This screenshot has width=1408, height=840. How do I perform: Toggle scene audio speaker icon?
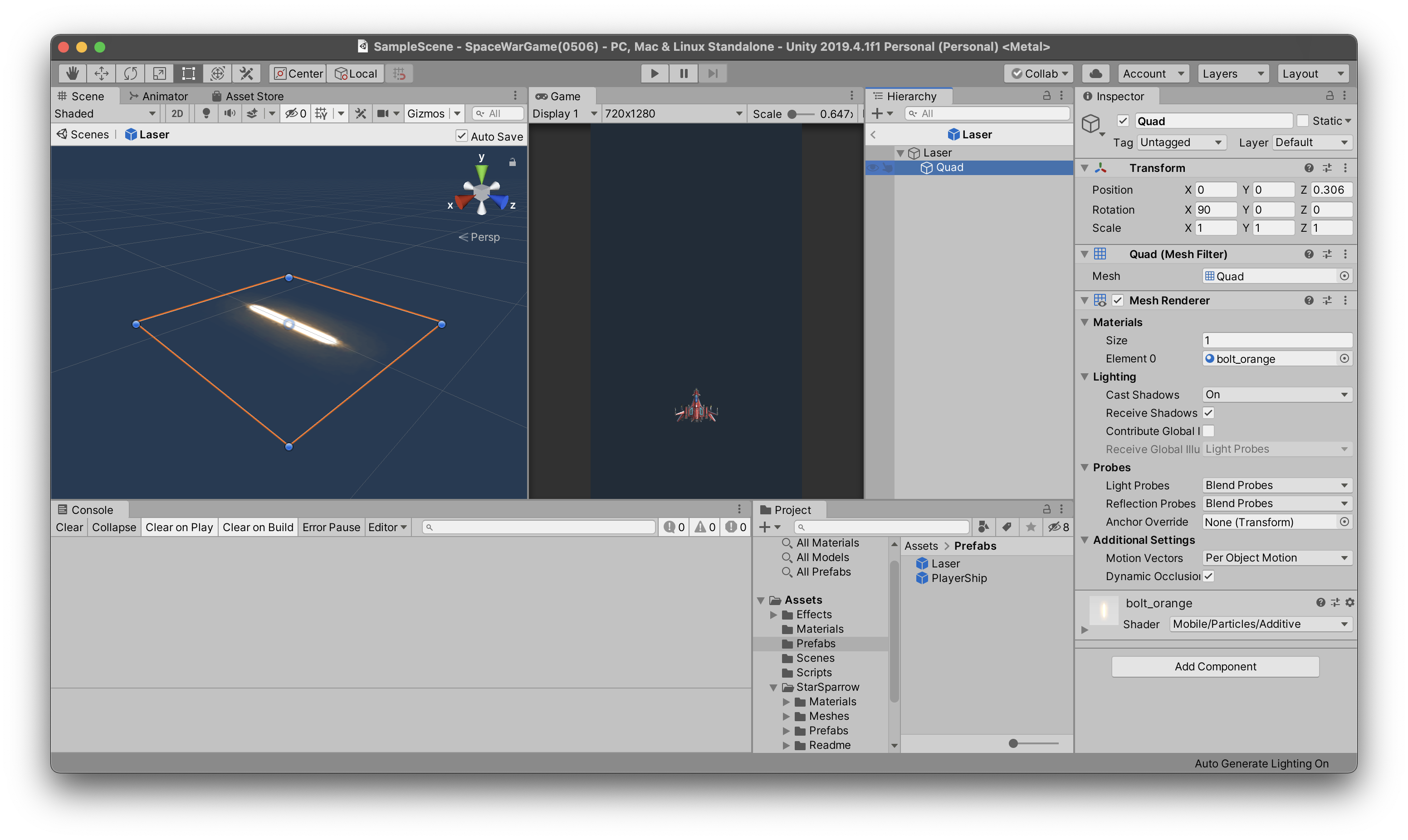point(229,114)
